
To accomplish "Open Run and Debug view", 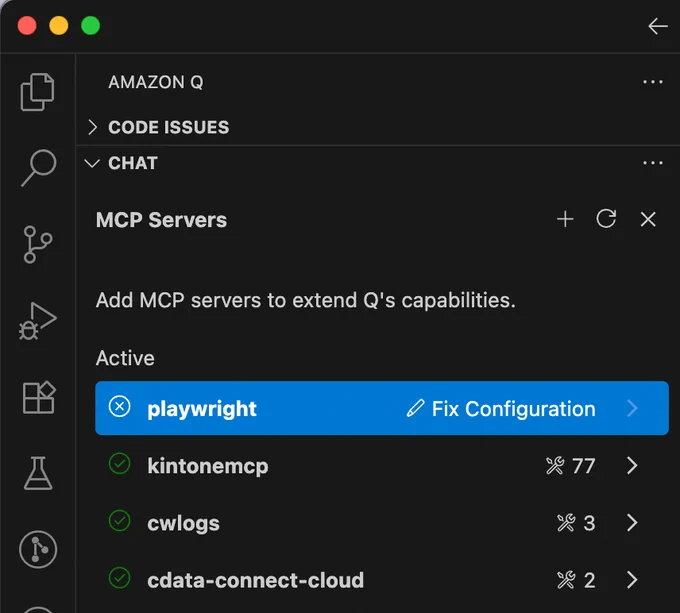I will (37, 321).
